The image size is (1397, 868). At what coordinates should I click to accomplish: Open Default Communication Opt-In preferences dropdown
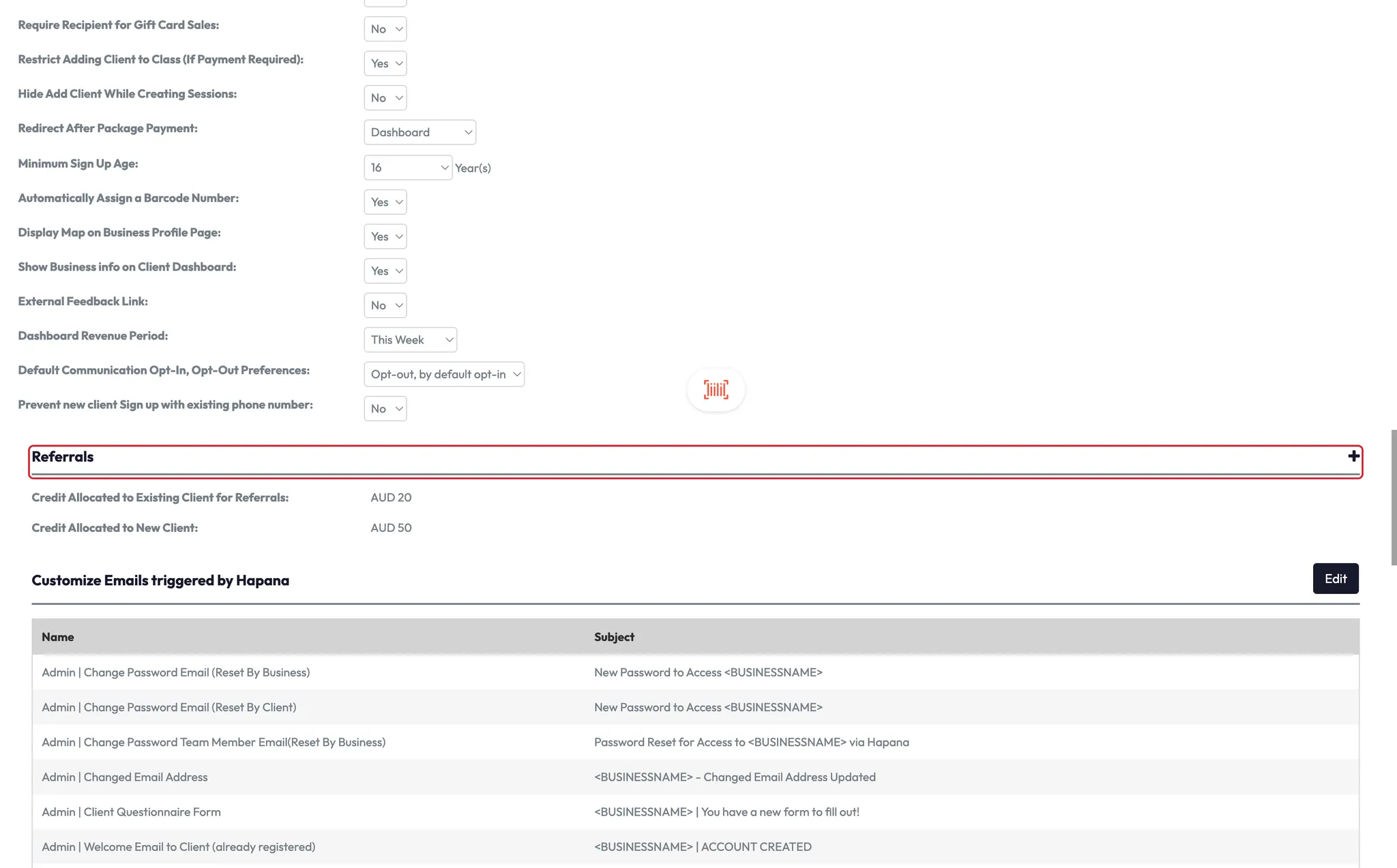click(x=443, y=374)
